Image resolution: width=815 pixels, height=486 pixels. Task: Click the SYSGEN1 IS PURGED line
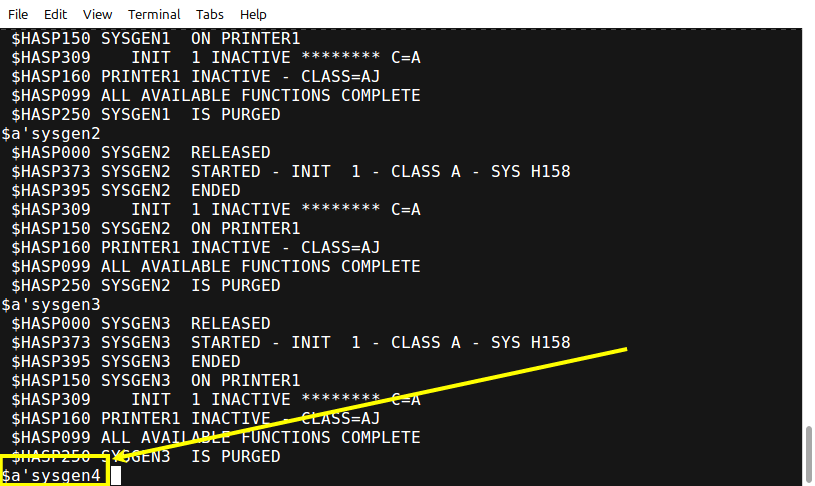tap(146, 114)
